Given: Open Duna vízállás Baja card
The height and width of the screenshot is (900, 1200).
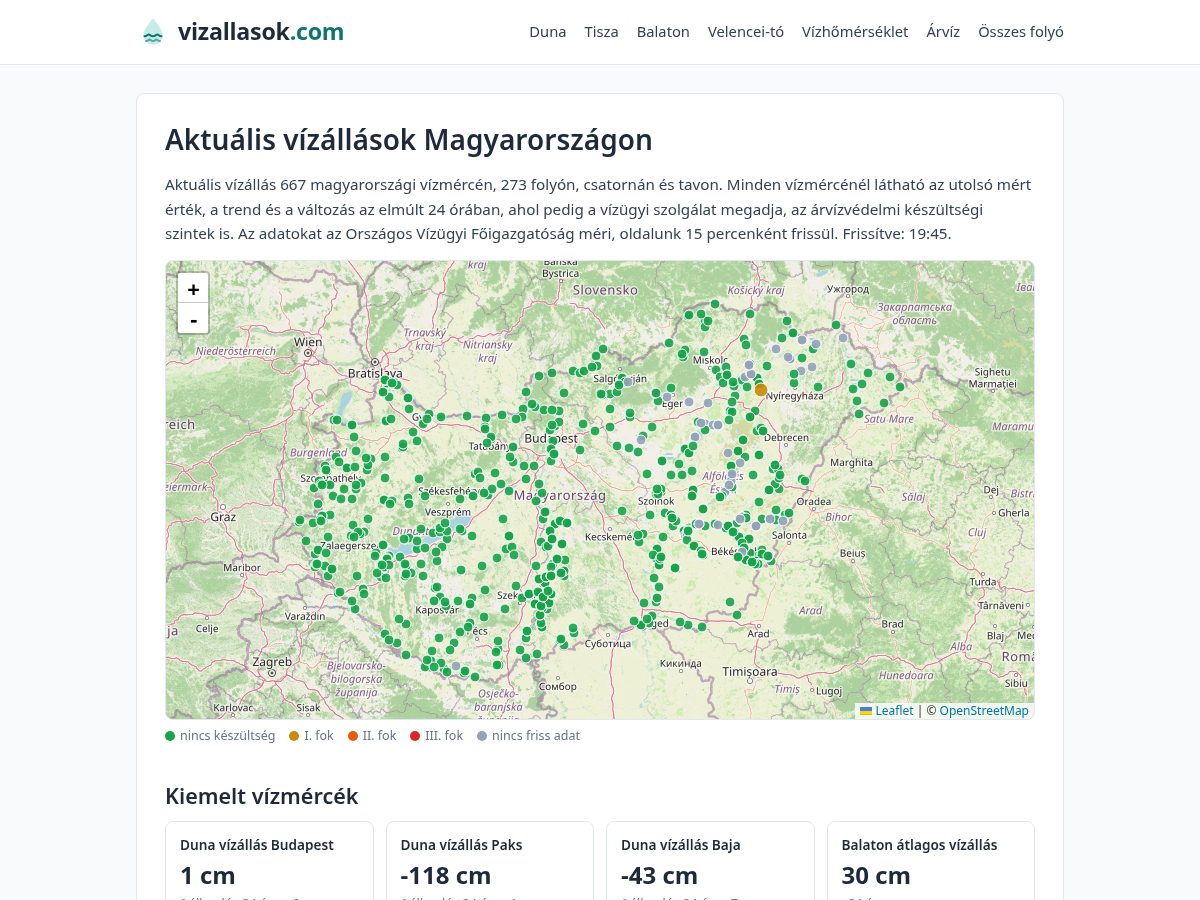Looking at the screenshot, I should pyautogui.click(x=711, y=861).
